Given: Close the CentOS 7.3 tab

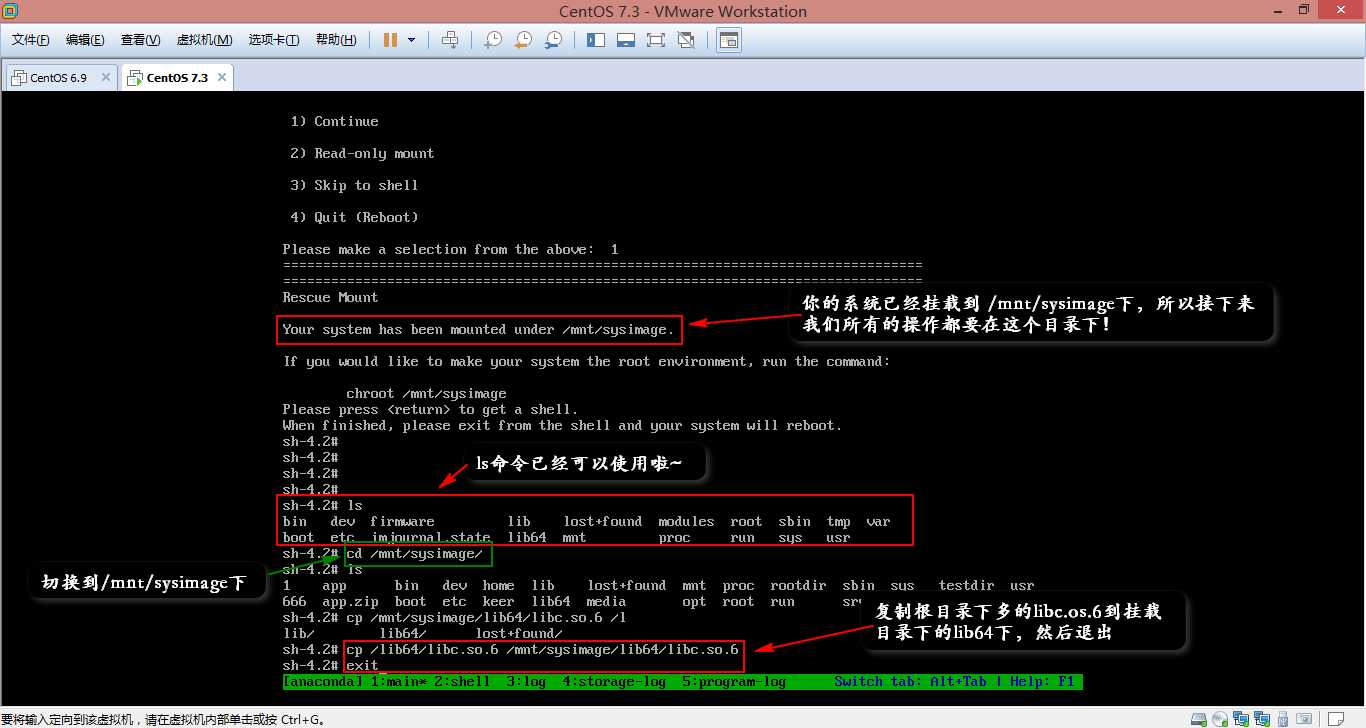Looking at the screenshot, I should 221,77.
